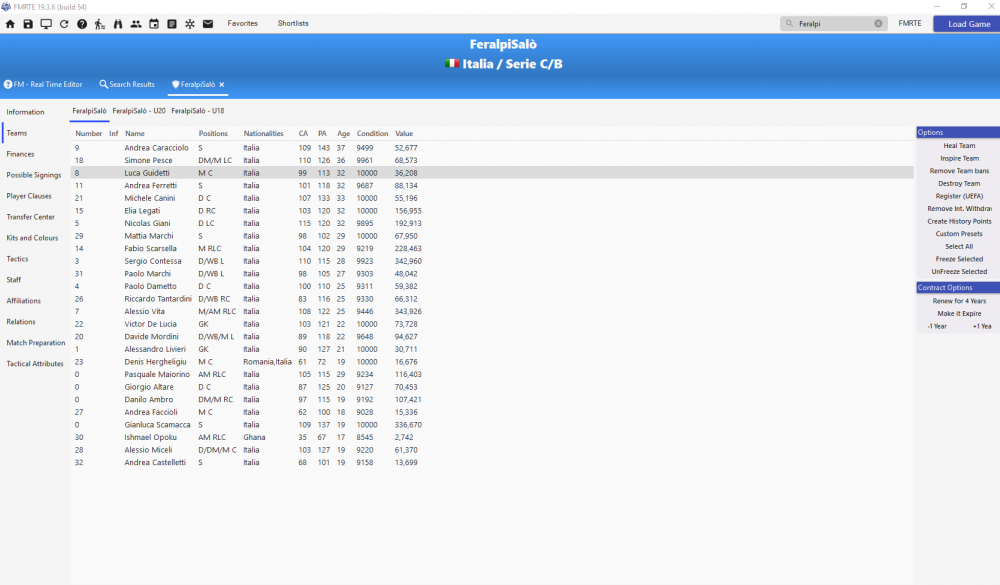Viewport: 1000px width, 585px height.
Task: Click the magnifier icon in search box
Action: click(x=790, y=24)
